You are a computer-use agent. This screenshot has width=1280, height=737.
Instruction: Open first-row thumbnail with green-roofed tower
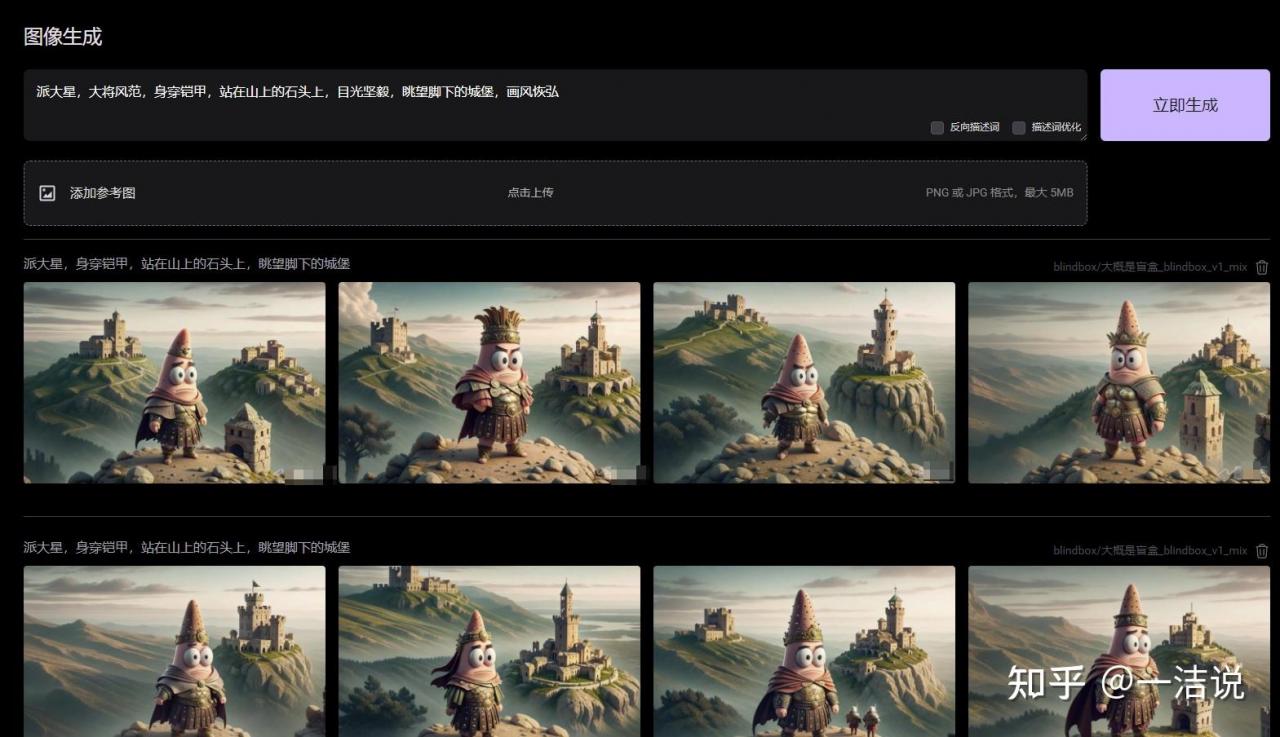pyautogui.click(x=1119, y=383)
